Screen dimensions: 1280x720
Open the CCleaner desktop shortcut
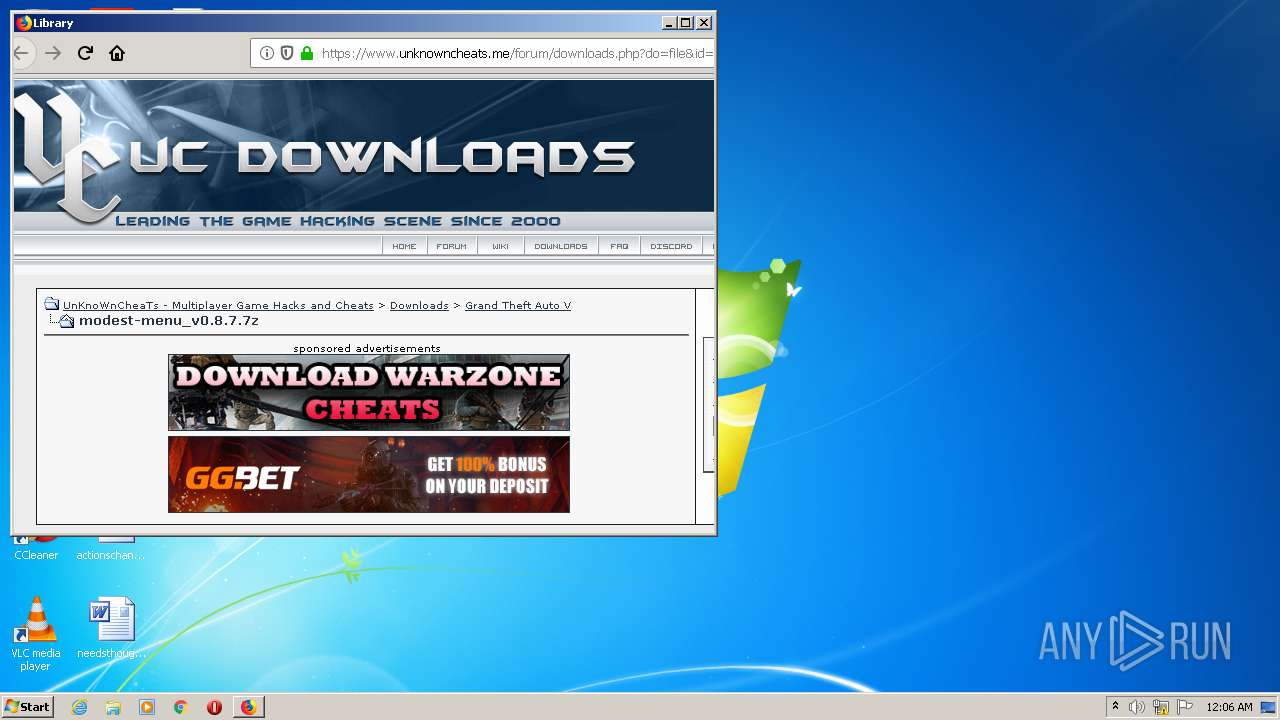pos(36,548)
